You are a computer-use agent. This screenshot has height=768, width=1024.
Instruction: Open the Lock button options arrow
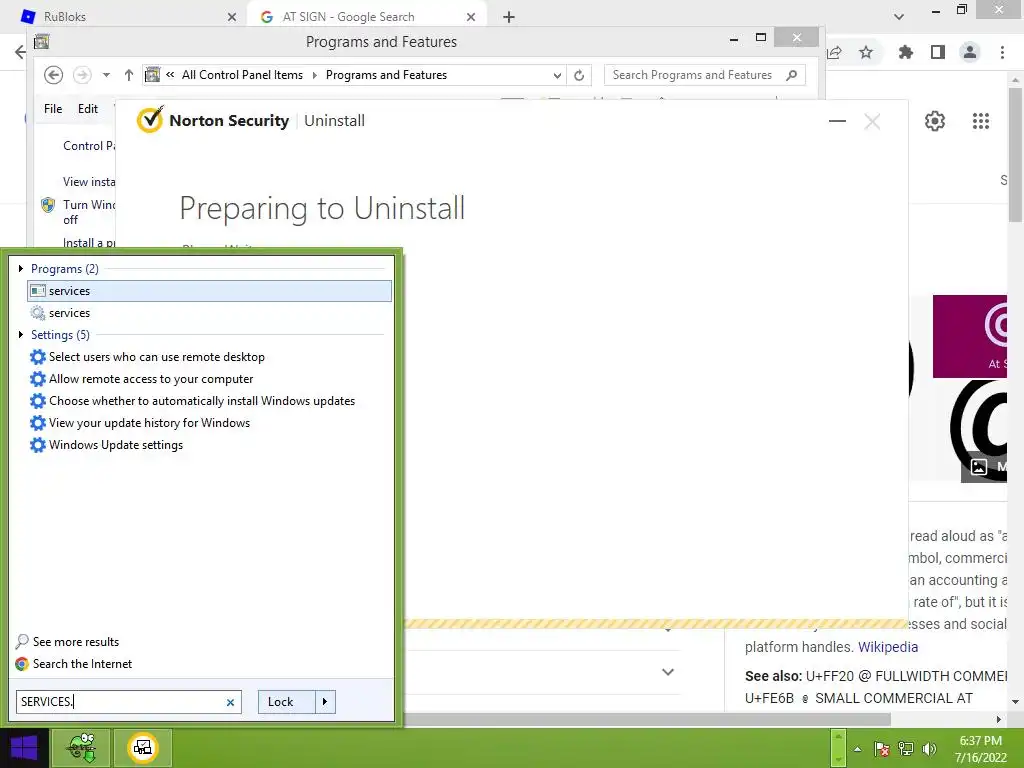[325, 701]
